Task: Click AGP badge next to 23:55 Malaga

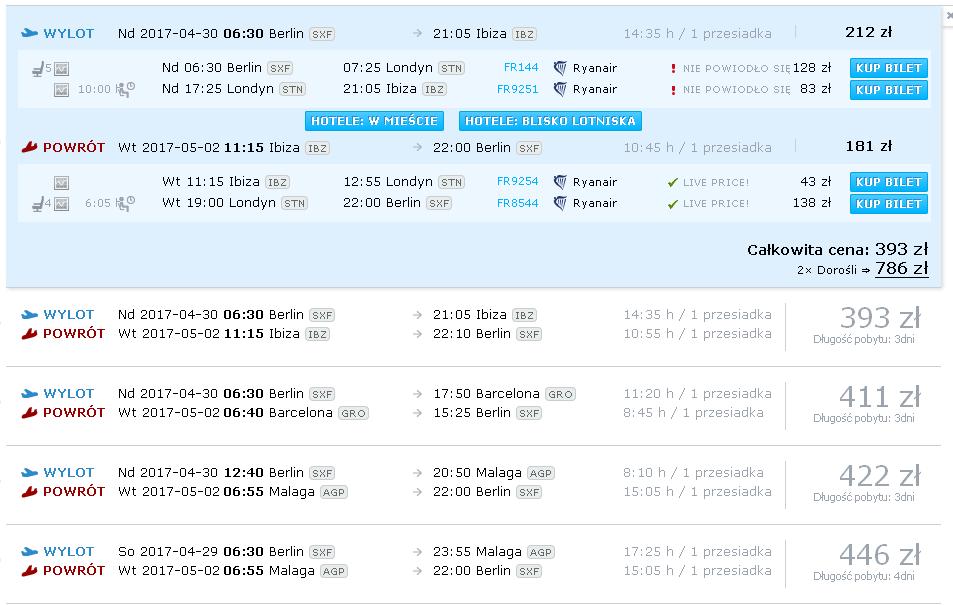Action: (x=540, y=552)
